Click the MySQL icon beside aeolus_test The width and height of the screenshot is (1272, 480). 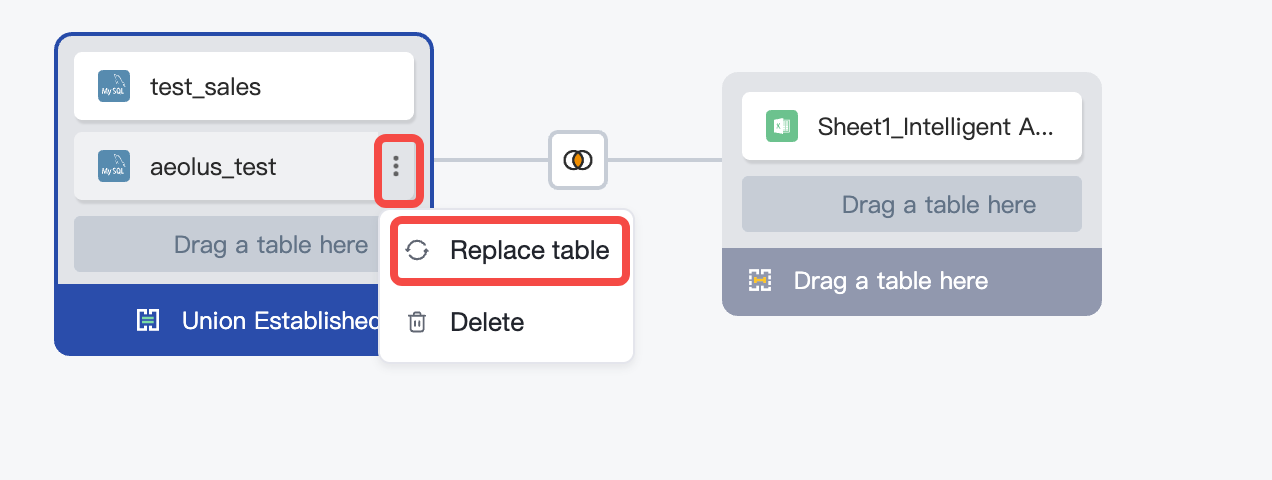(114, 166)
